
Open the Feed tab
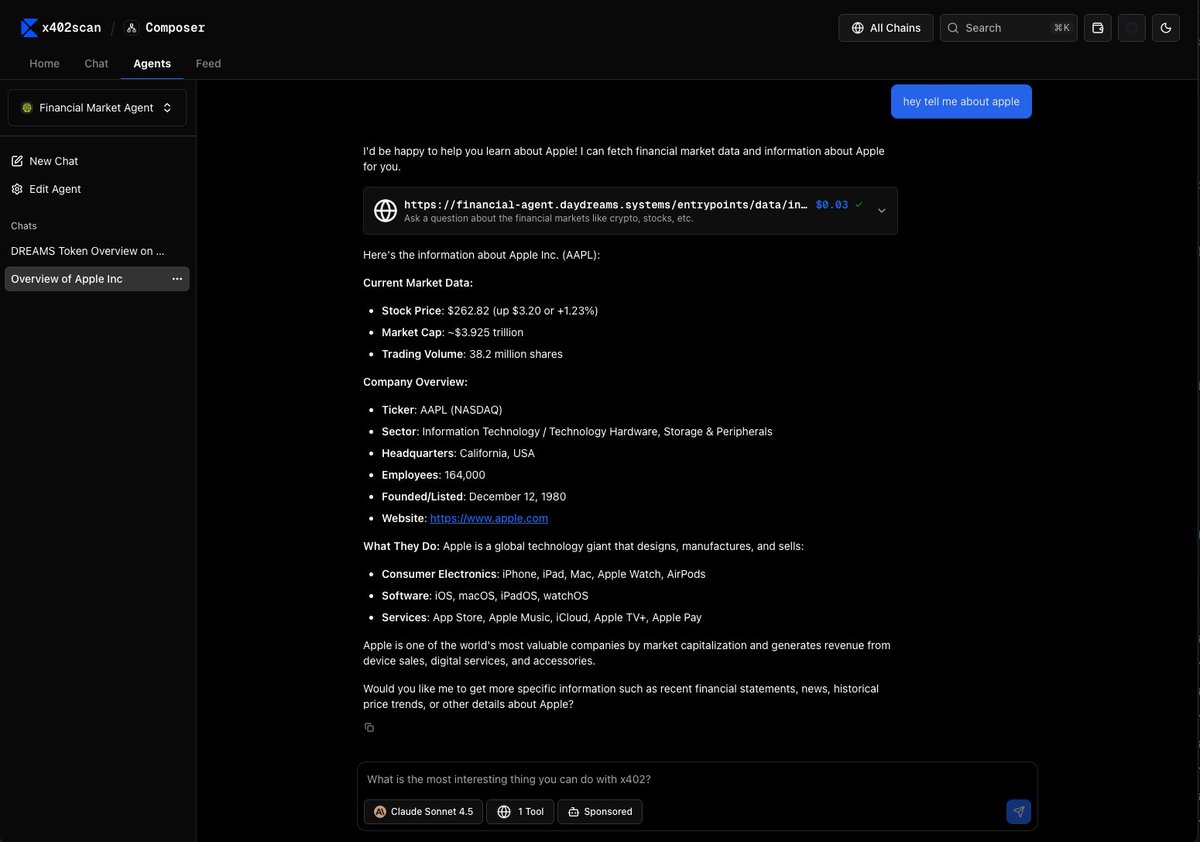(x=208, y=63)
